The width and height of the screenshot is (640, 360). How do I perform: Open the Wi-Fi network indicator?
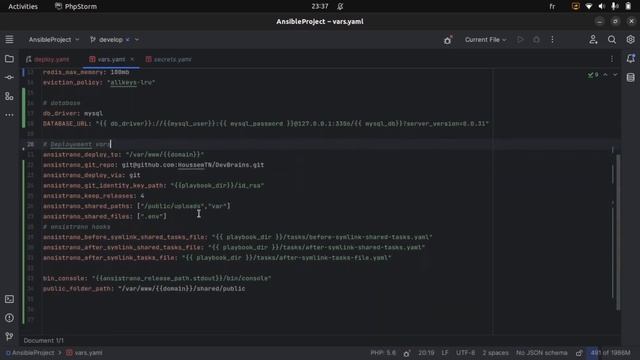click(x=589, y=7)
